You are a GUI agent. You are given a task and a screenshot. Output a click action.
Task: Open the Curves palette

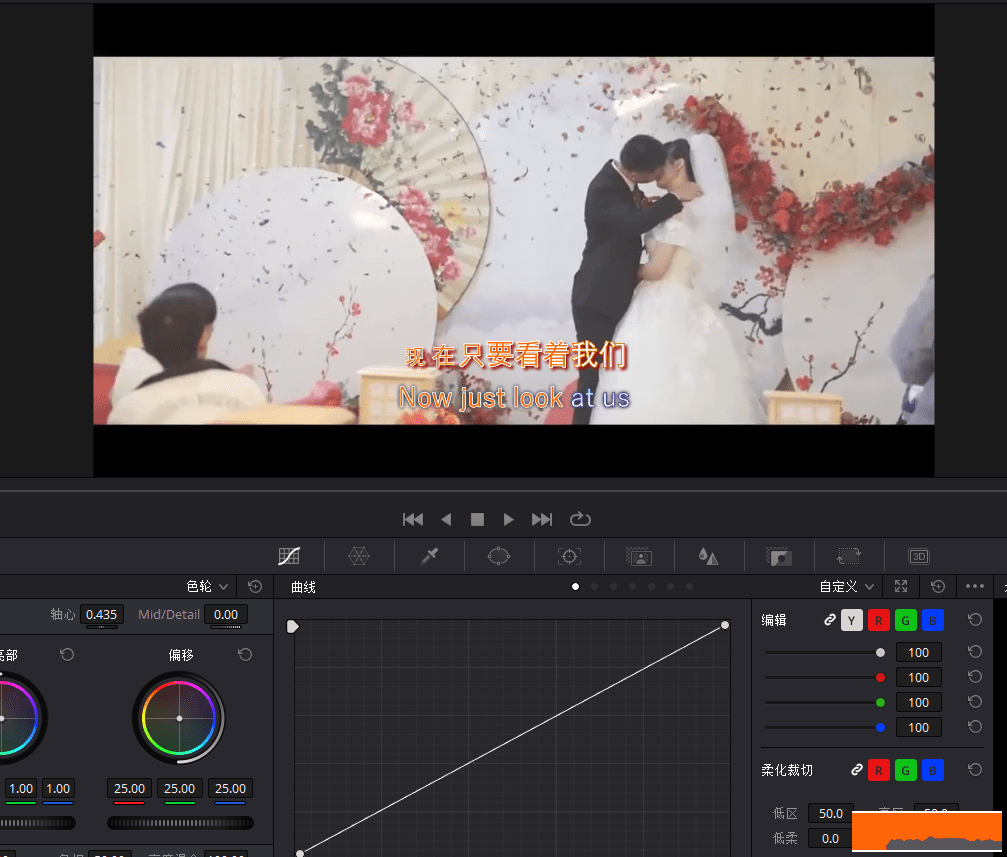click(x=289, y=556)
